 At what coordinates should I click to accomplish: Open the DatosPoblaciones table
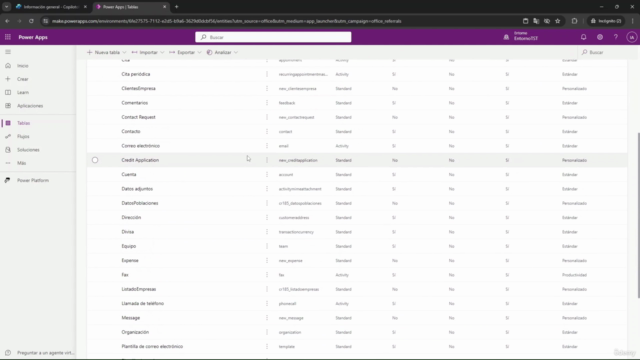140,203
